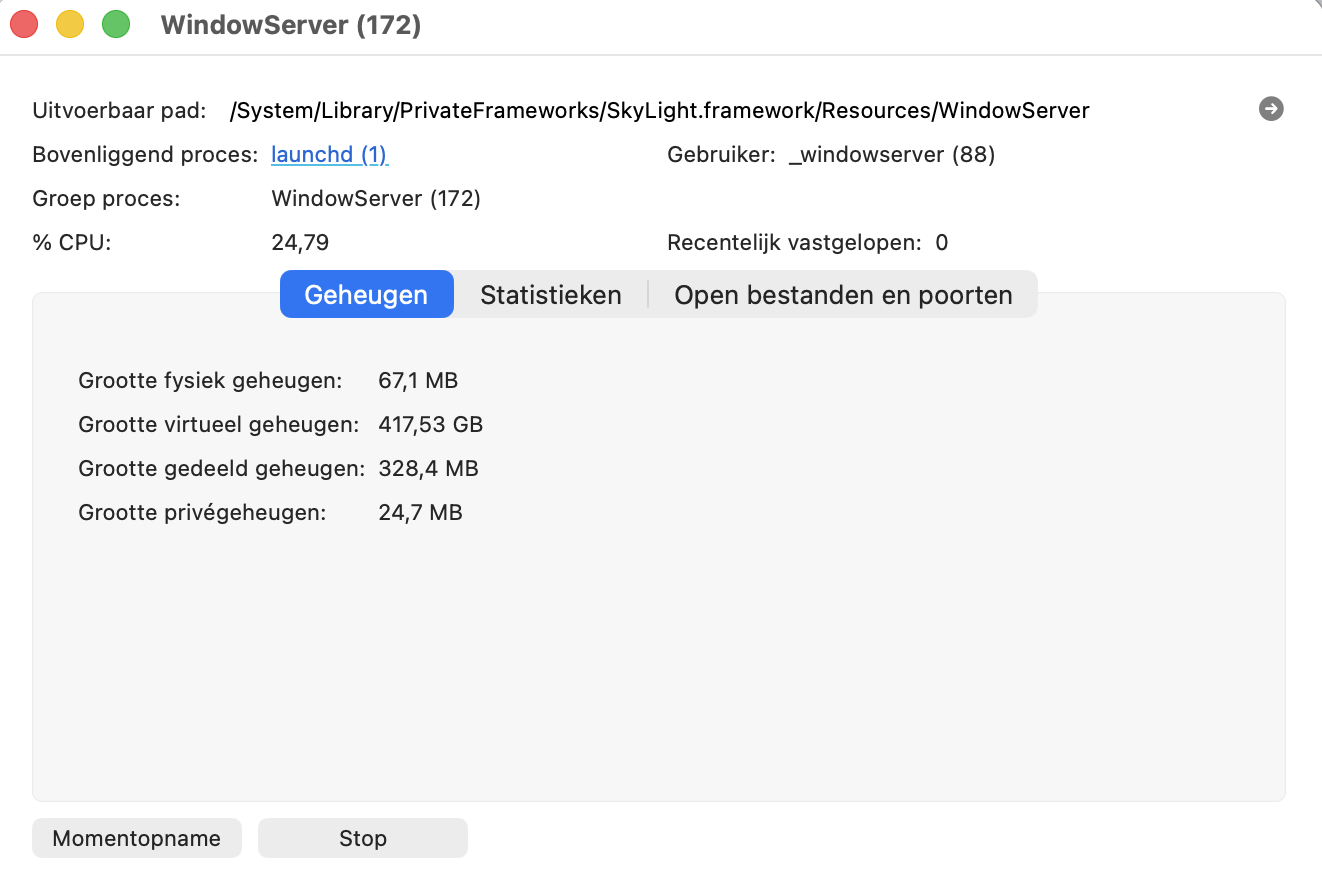Screen dimensions: 1322x880
Task: Select the Geheugen tab
Action: [366, 294]
